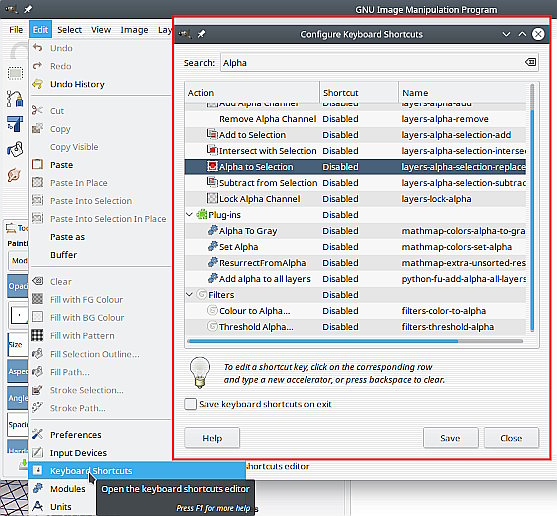Click the Paste In Place icon

pyautogui.click(x=37, y=183)
